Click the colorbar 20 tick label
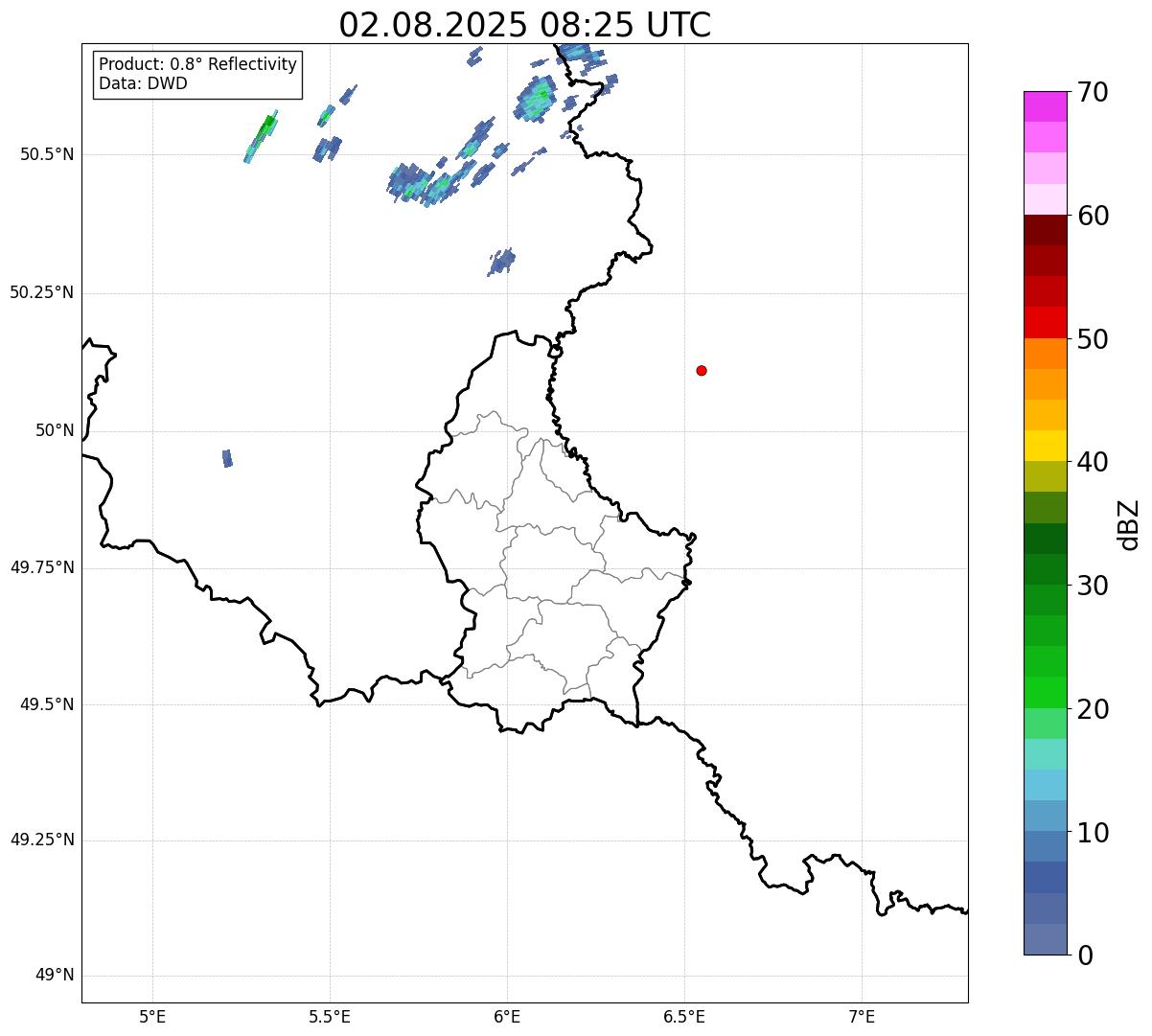This screenshot has height=1036, width=1152. point(1093,709)
